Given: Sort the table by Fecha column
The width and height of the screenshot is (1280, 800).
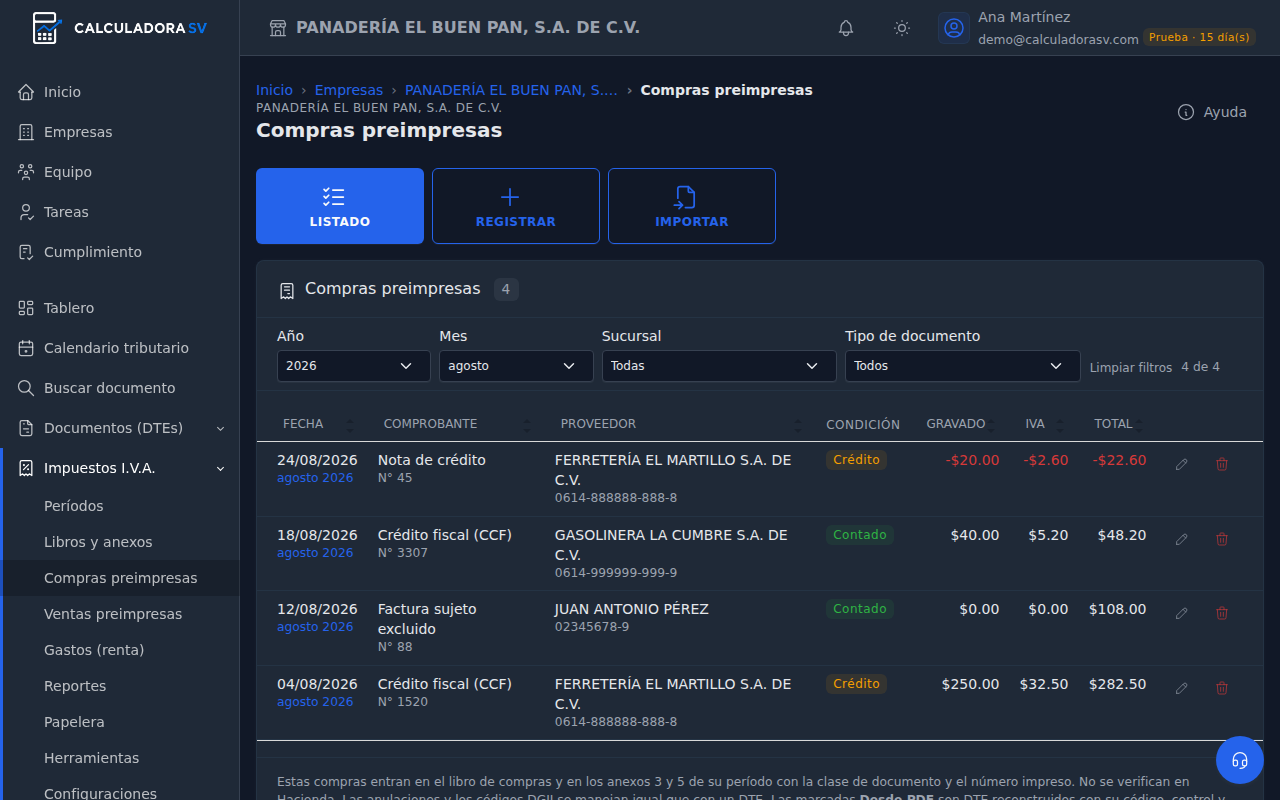Looking at the screenshot, I should pos(318,424).
